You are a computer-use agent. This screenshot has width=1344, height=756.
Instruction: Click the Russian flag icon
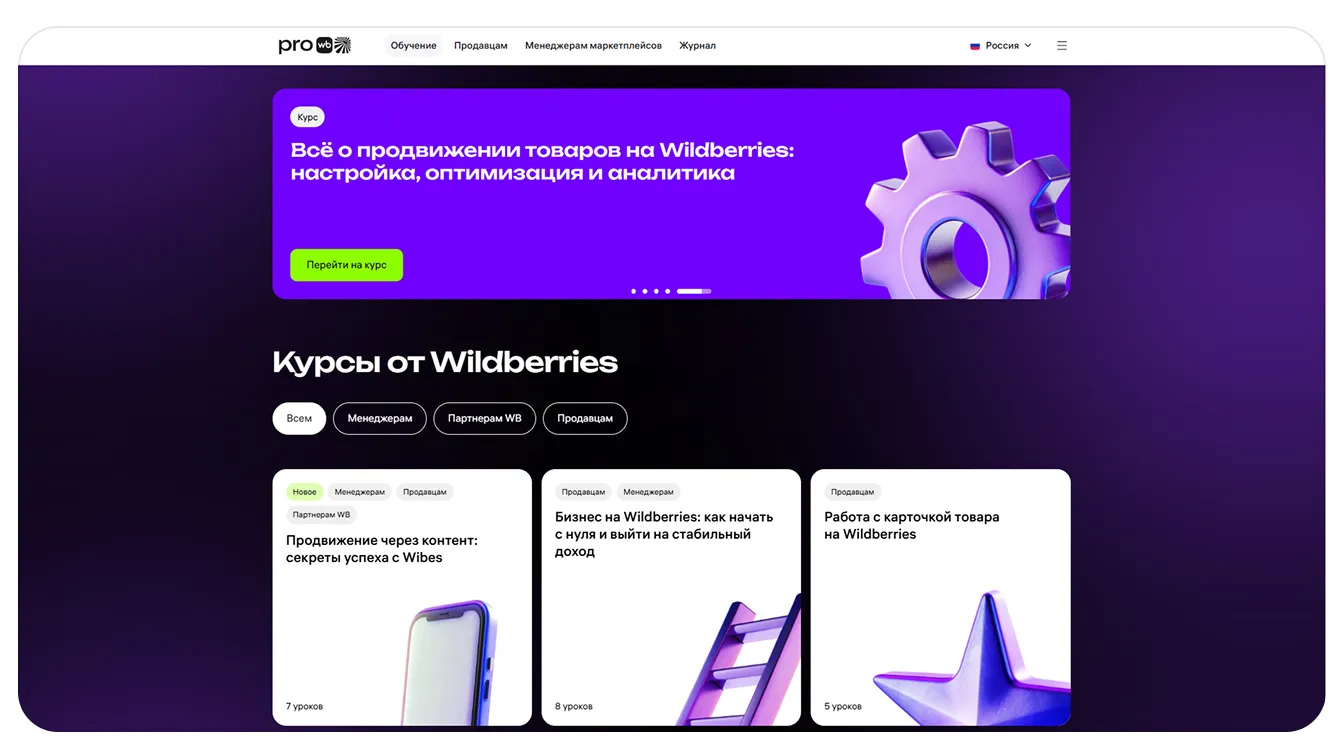975,46
